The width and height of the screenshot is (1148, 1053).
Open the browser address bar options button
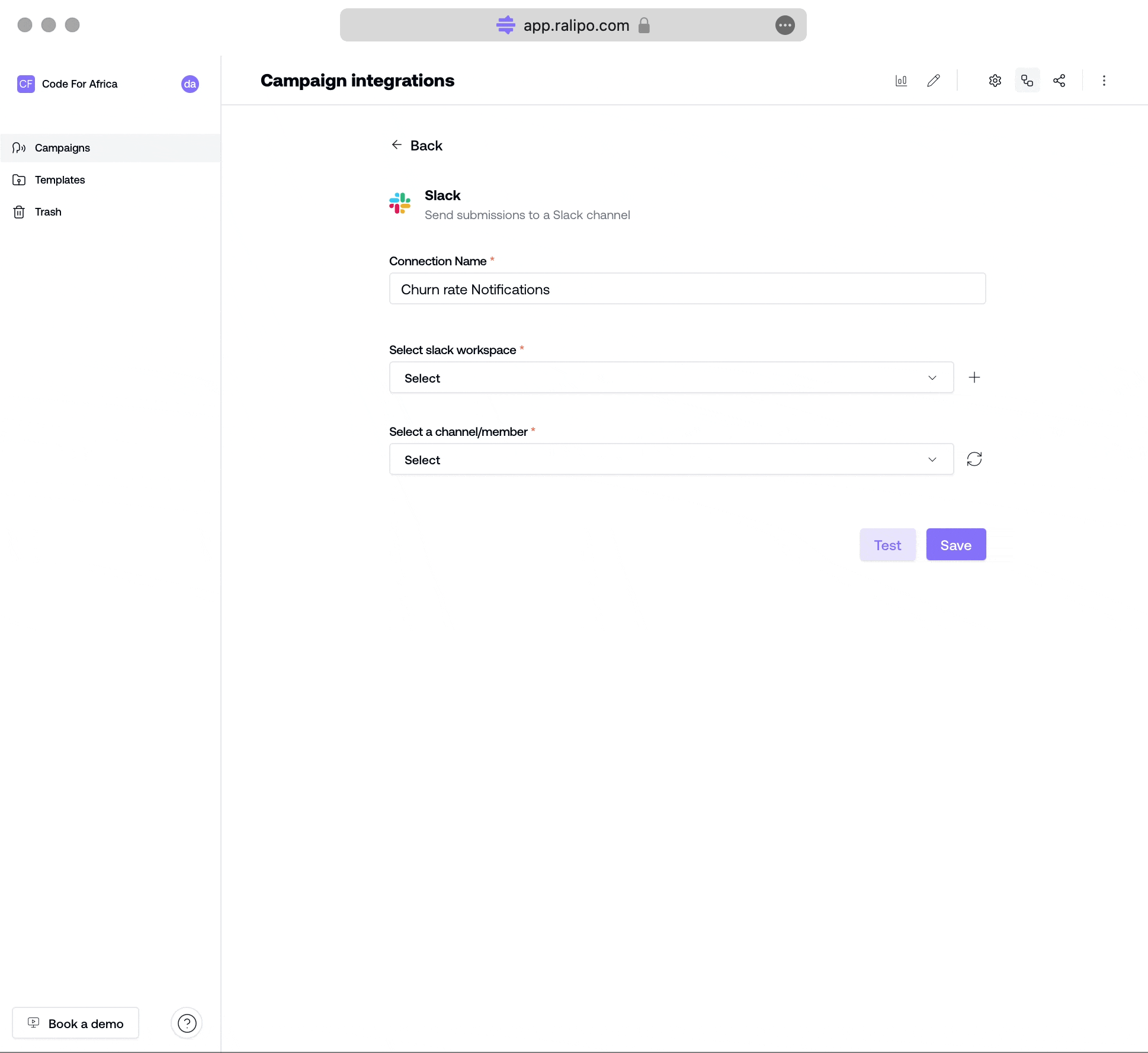[785, 25]
